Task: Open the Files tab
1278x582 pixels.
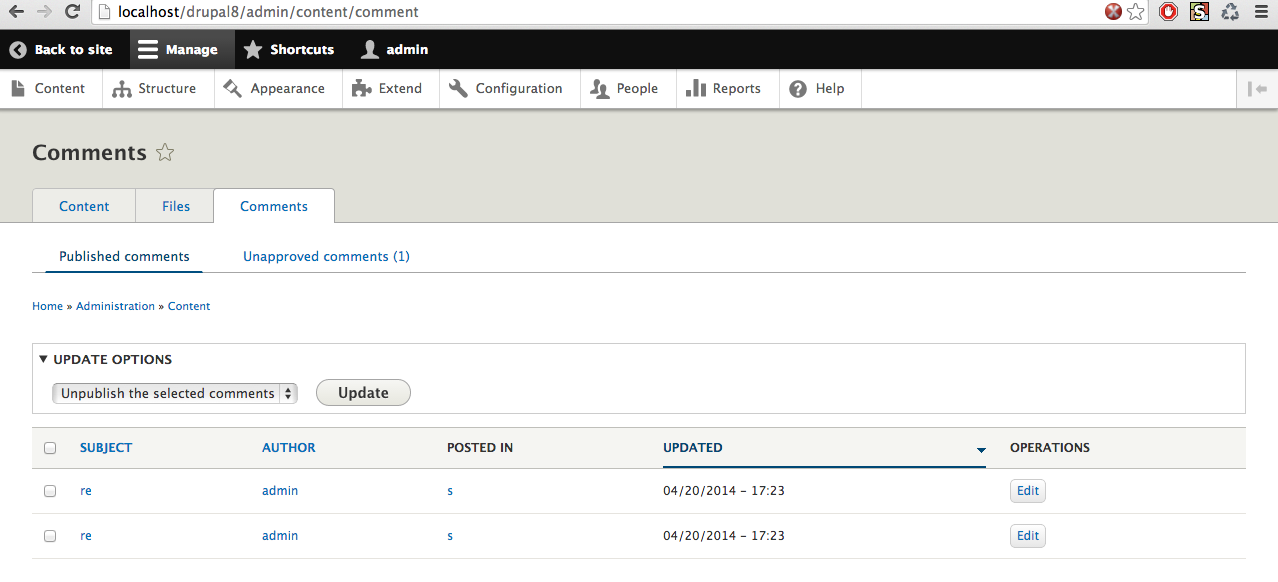Action: point(174,206)
